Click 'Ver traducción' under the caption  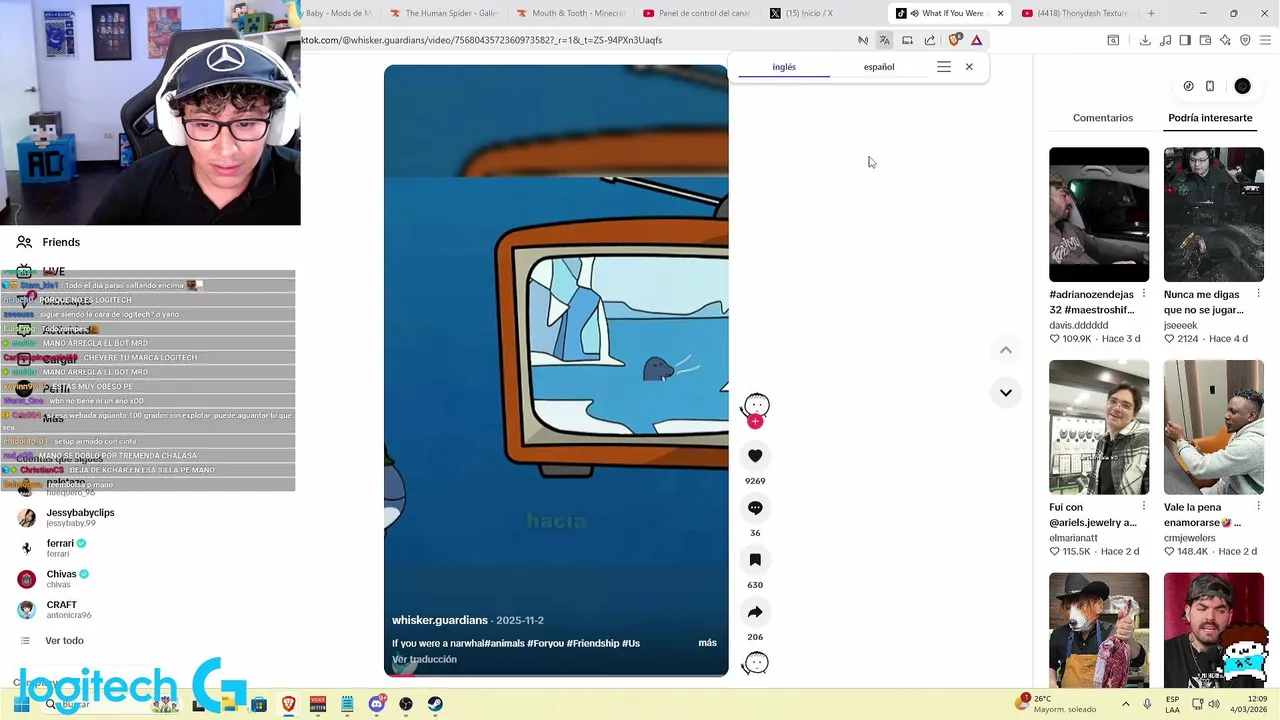click(x=424, y=660)
